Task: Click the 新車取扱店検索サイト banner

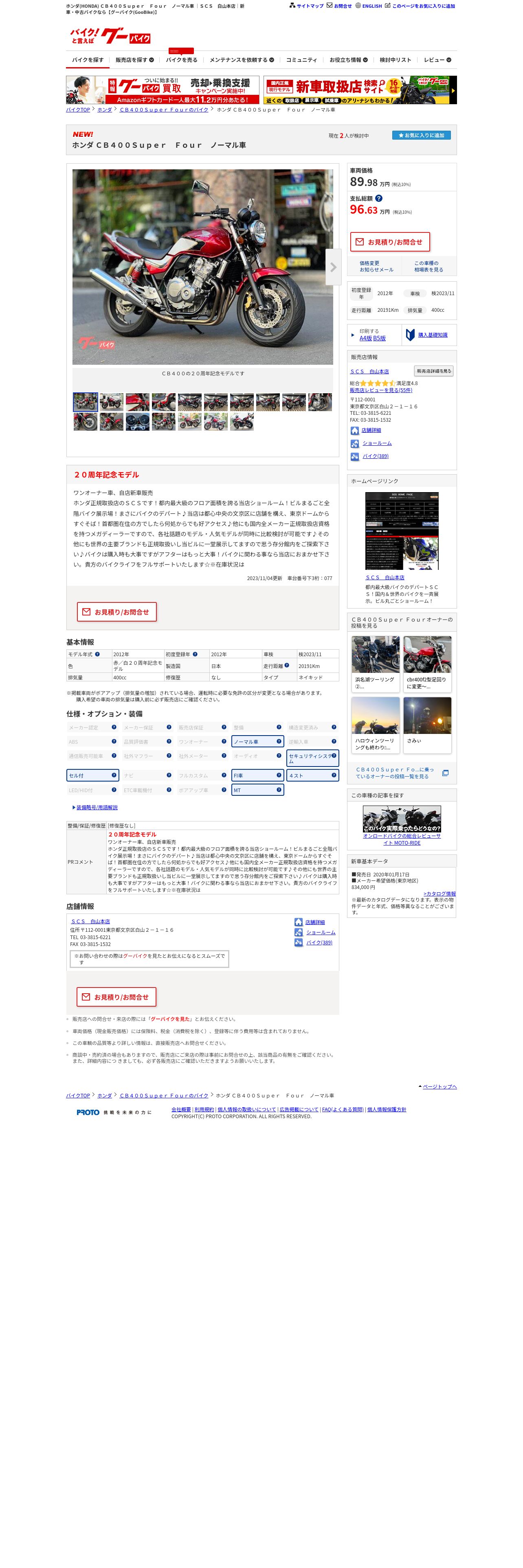Action: click(x=360, y=90)
